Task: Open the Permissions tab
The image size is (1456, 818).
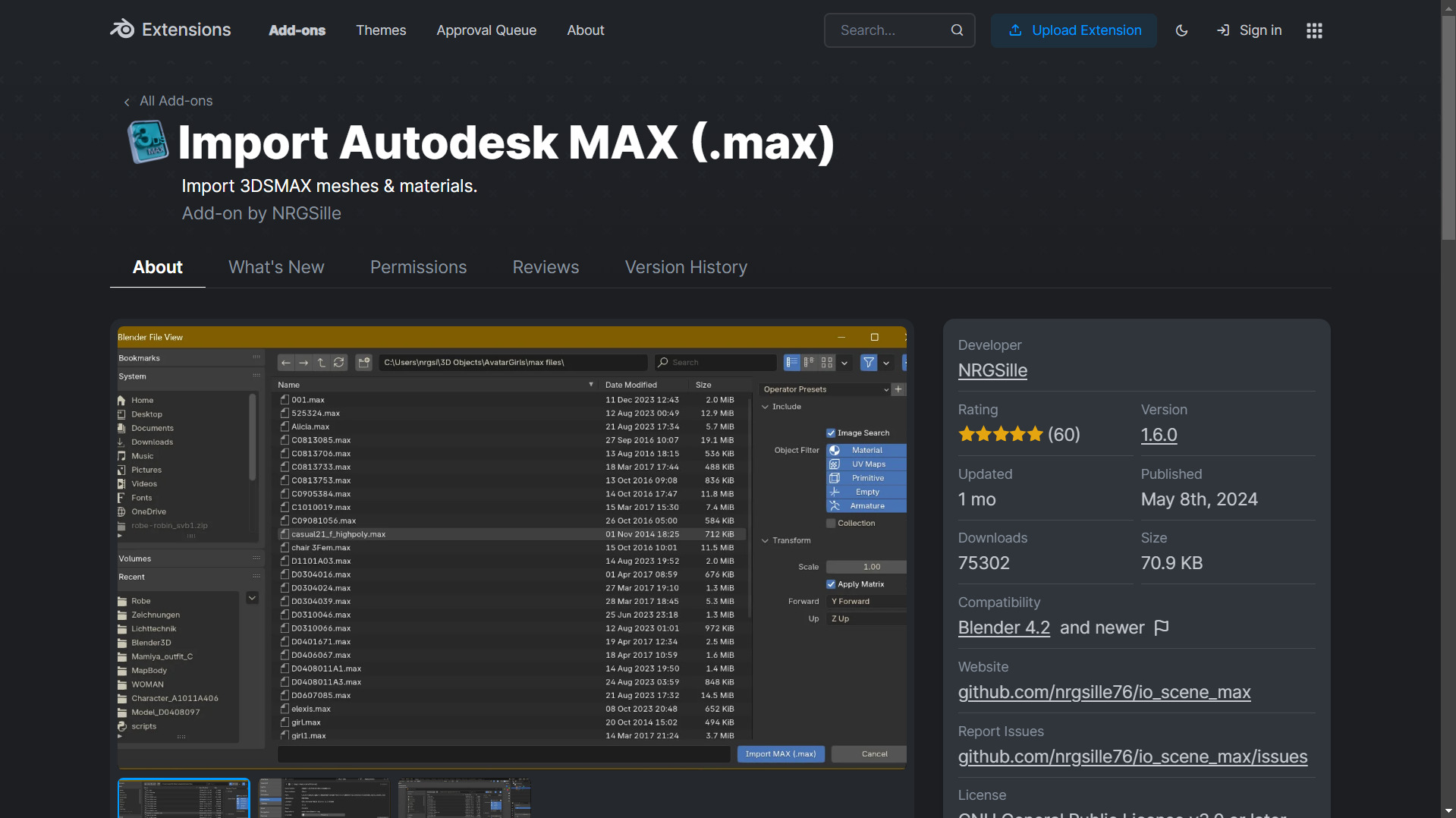Action: coord(418,267)
